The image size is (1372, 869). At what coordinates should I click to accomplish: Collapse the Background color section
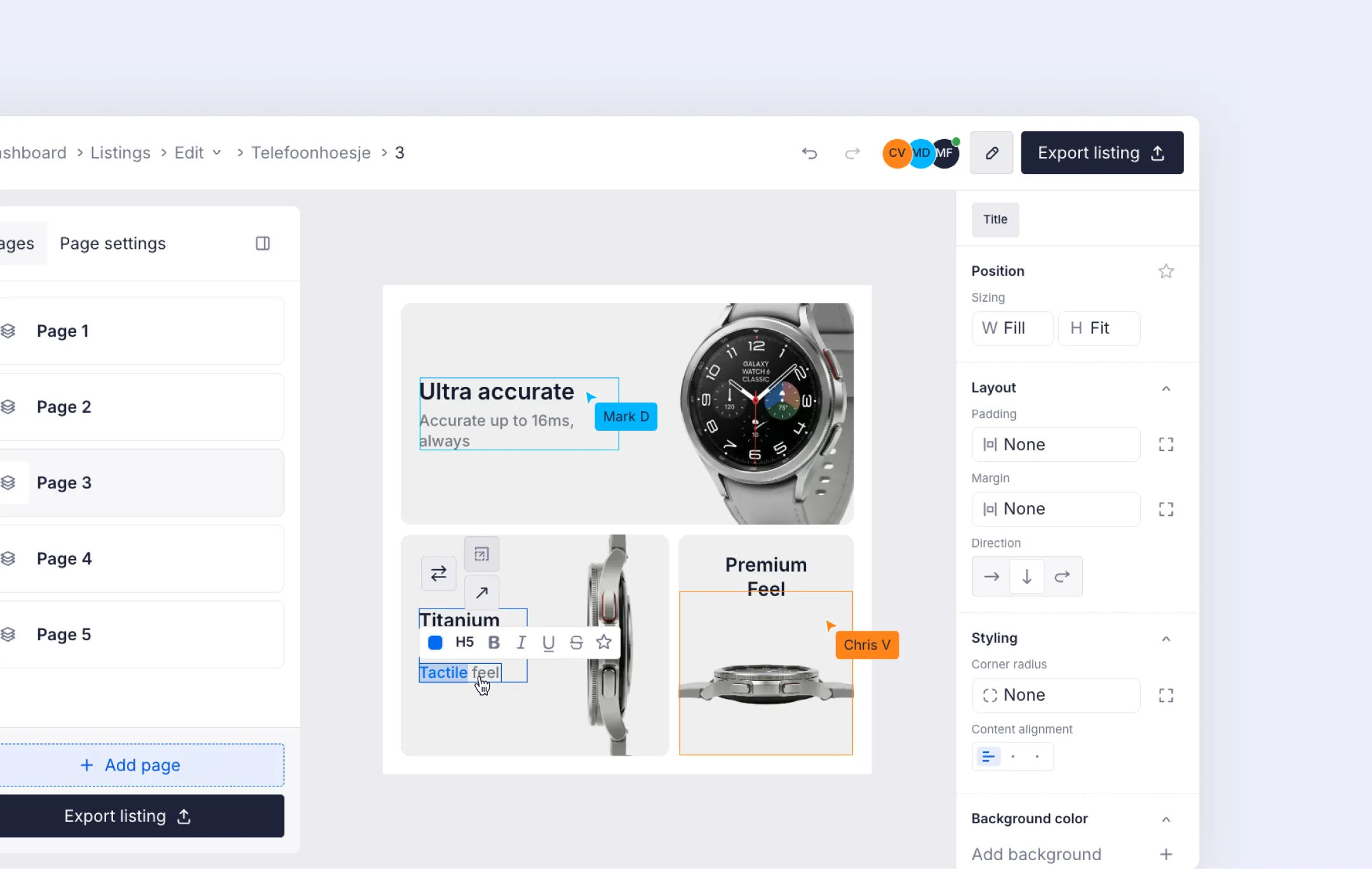(x=1166, y=819)
